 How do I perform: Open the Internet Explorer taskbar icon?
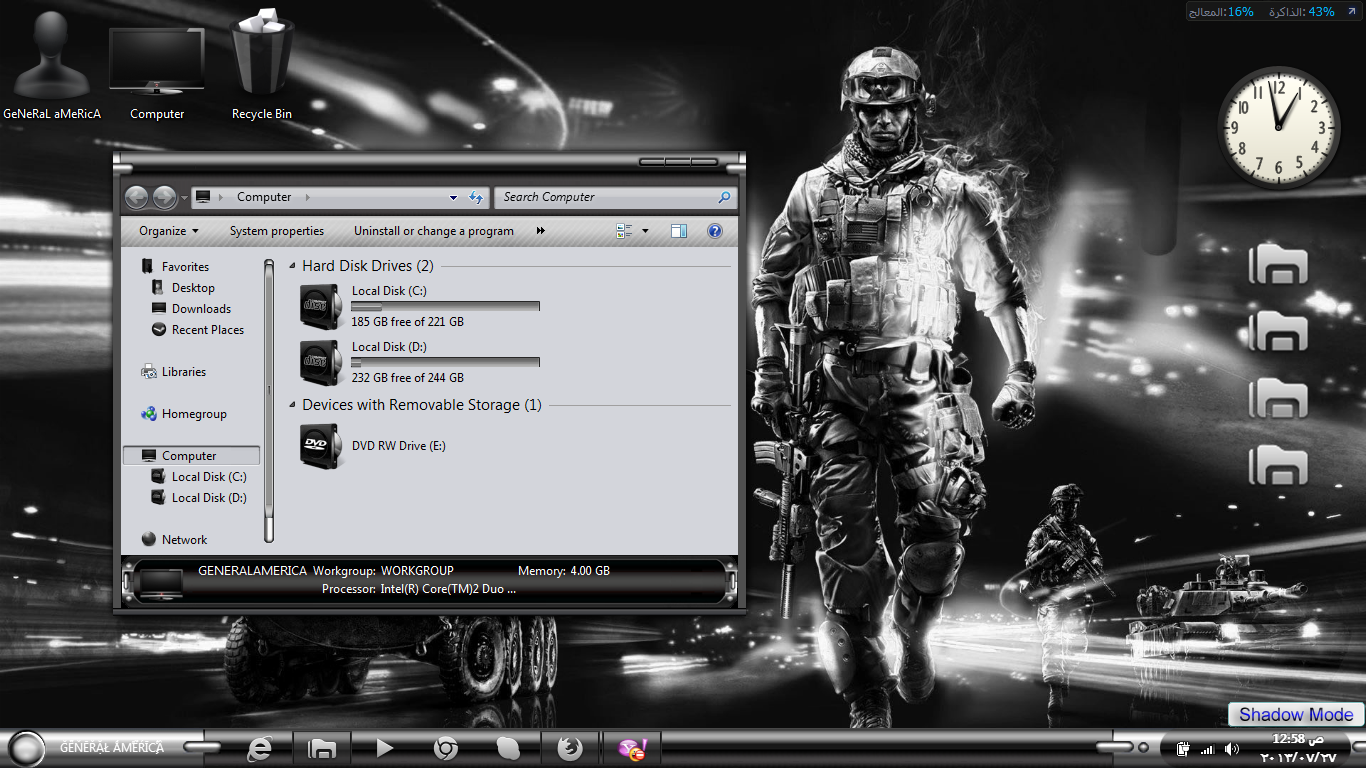point(260,748)
